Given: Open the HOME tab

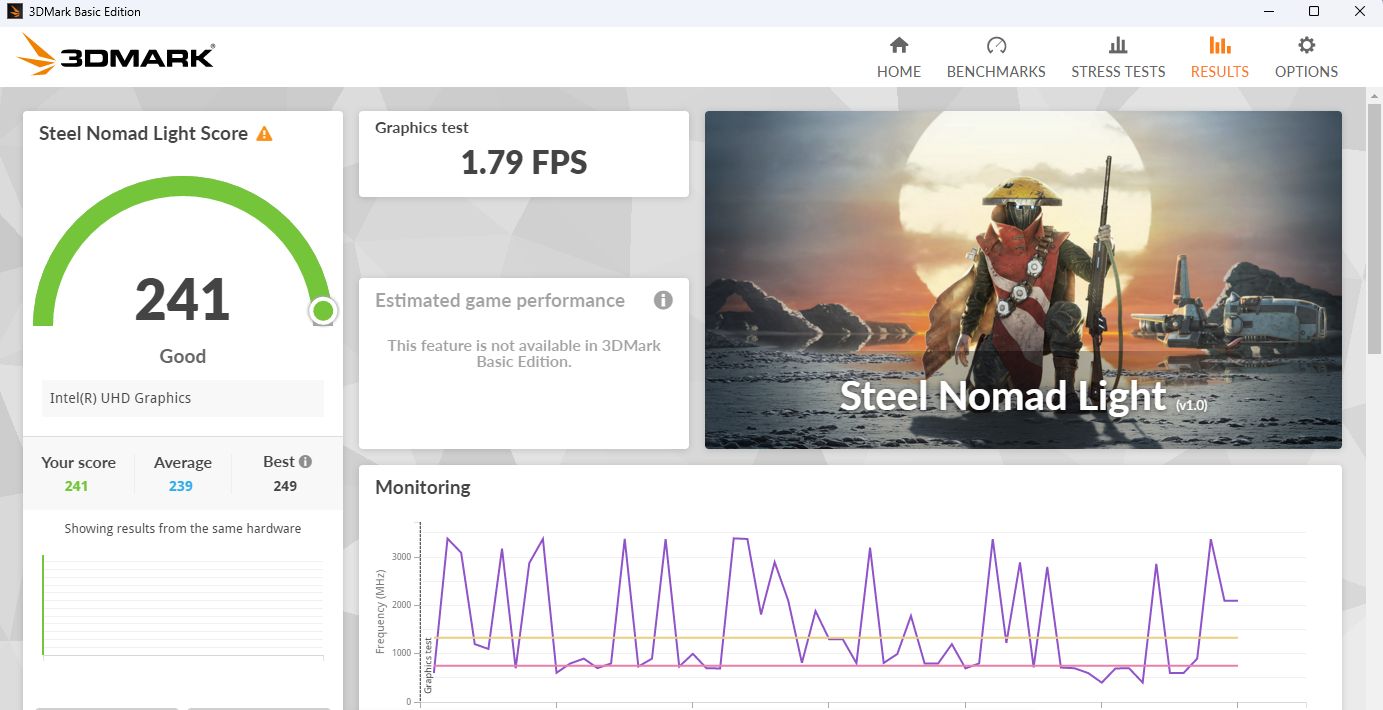Looking at the screenshot, I should pos(898,58).
